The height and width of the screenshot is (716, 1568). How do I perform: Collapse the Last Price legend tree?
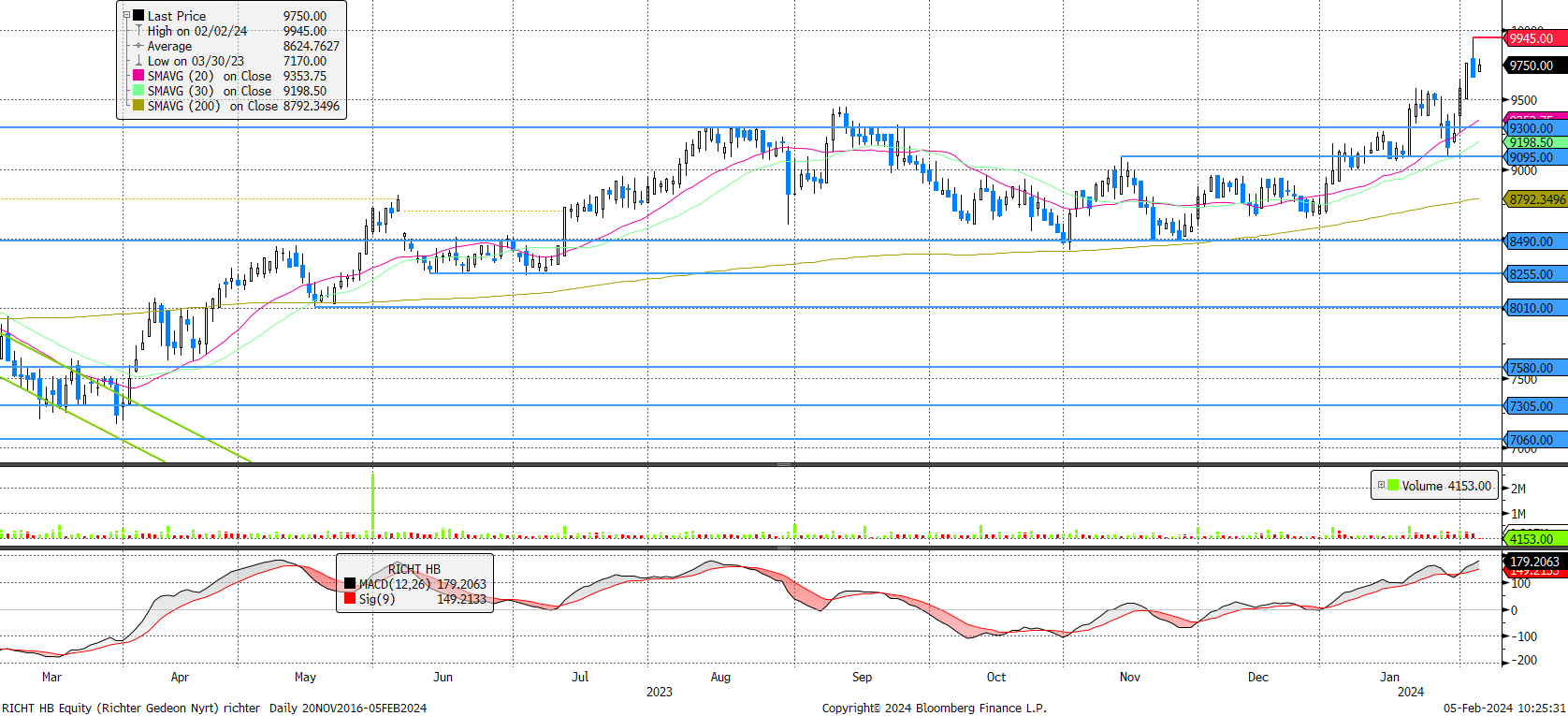[x=126, y=16]
